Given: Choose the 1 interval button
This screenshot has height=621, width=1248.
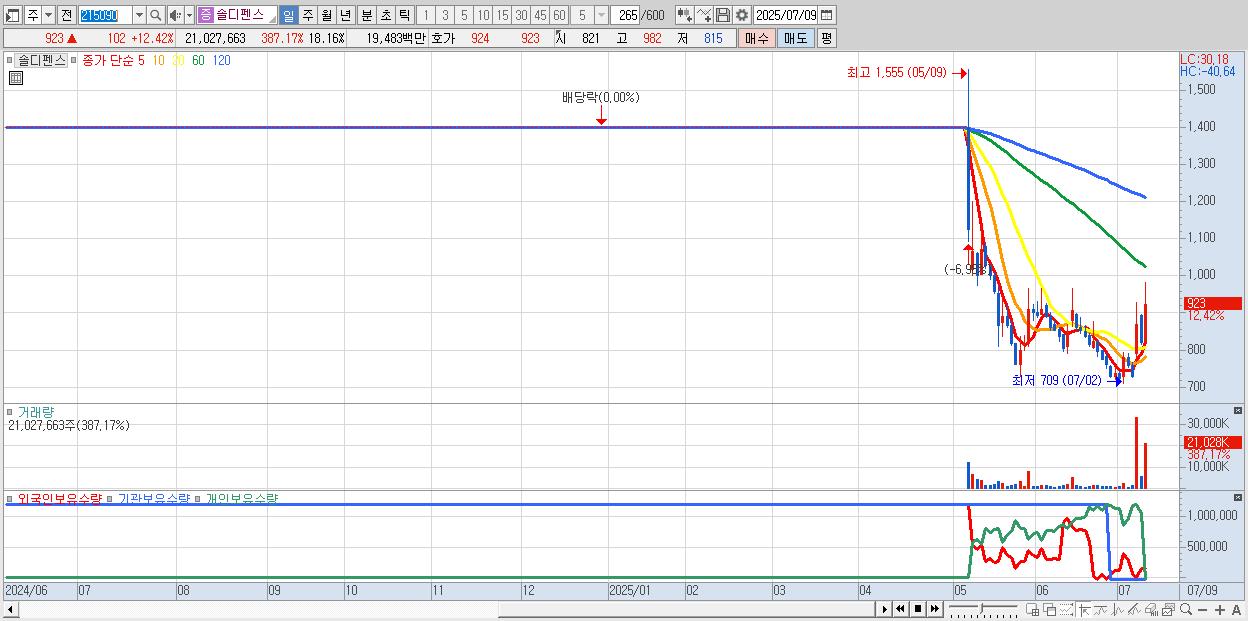Looking at the screenshot, I should [x=425, y=15].
